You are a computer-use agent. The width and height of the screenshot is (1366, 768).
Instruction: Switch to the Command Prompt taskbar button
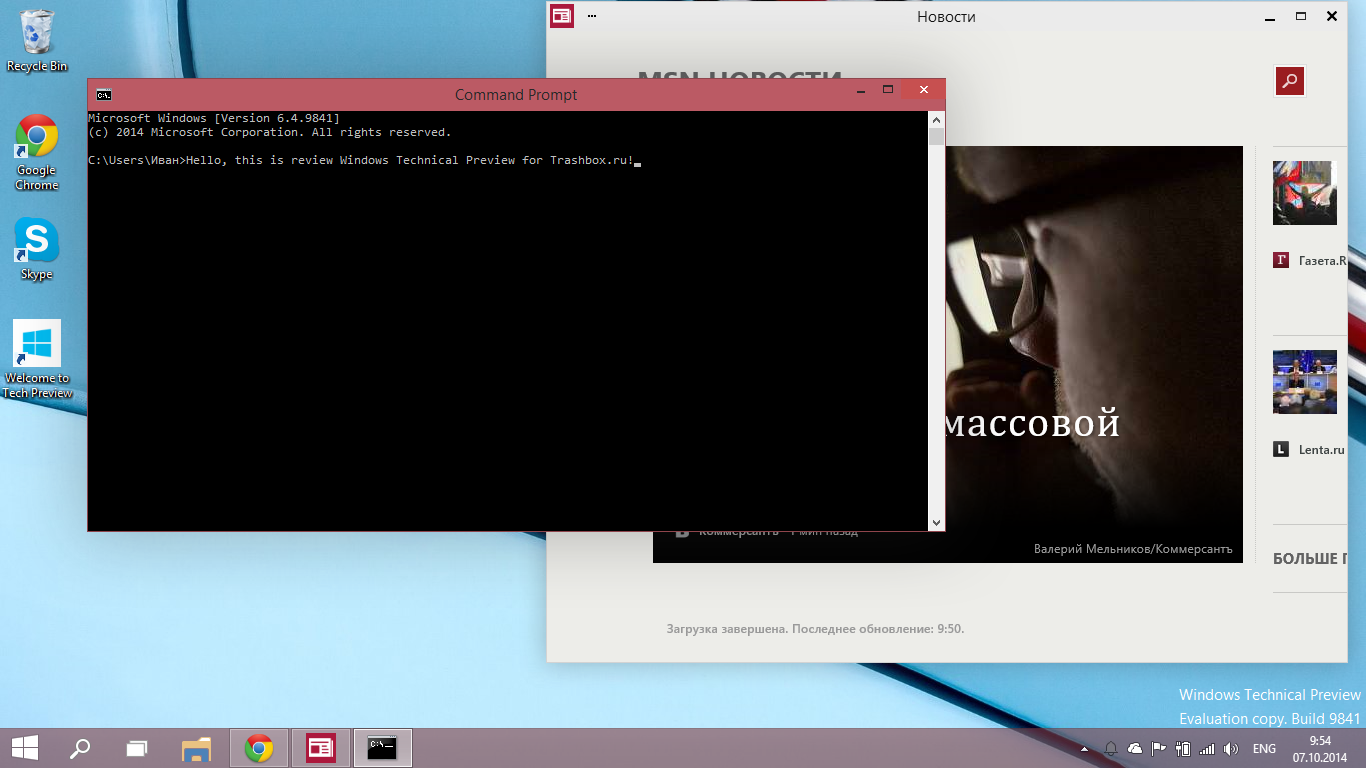click(x=382, y=748)
